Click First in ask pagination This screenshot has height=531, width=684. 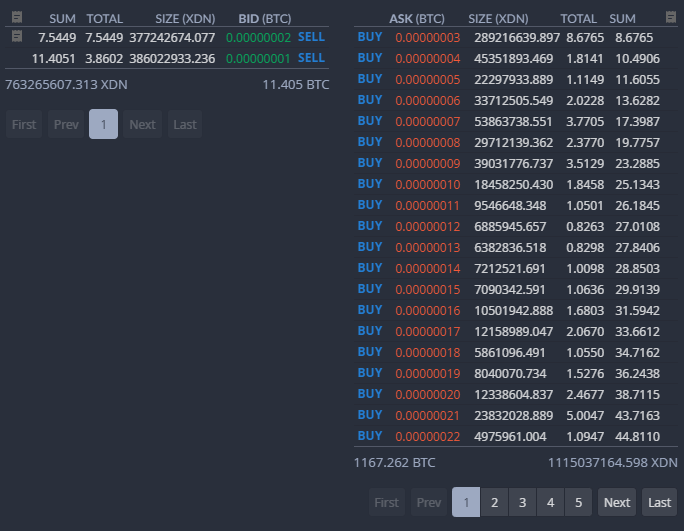click(x=387, y=502)
